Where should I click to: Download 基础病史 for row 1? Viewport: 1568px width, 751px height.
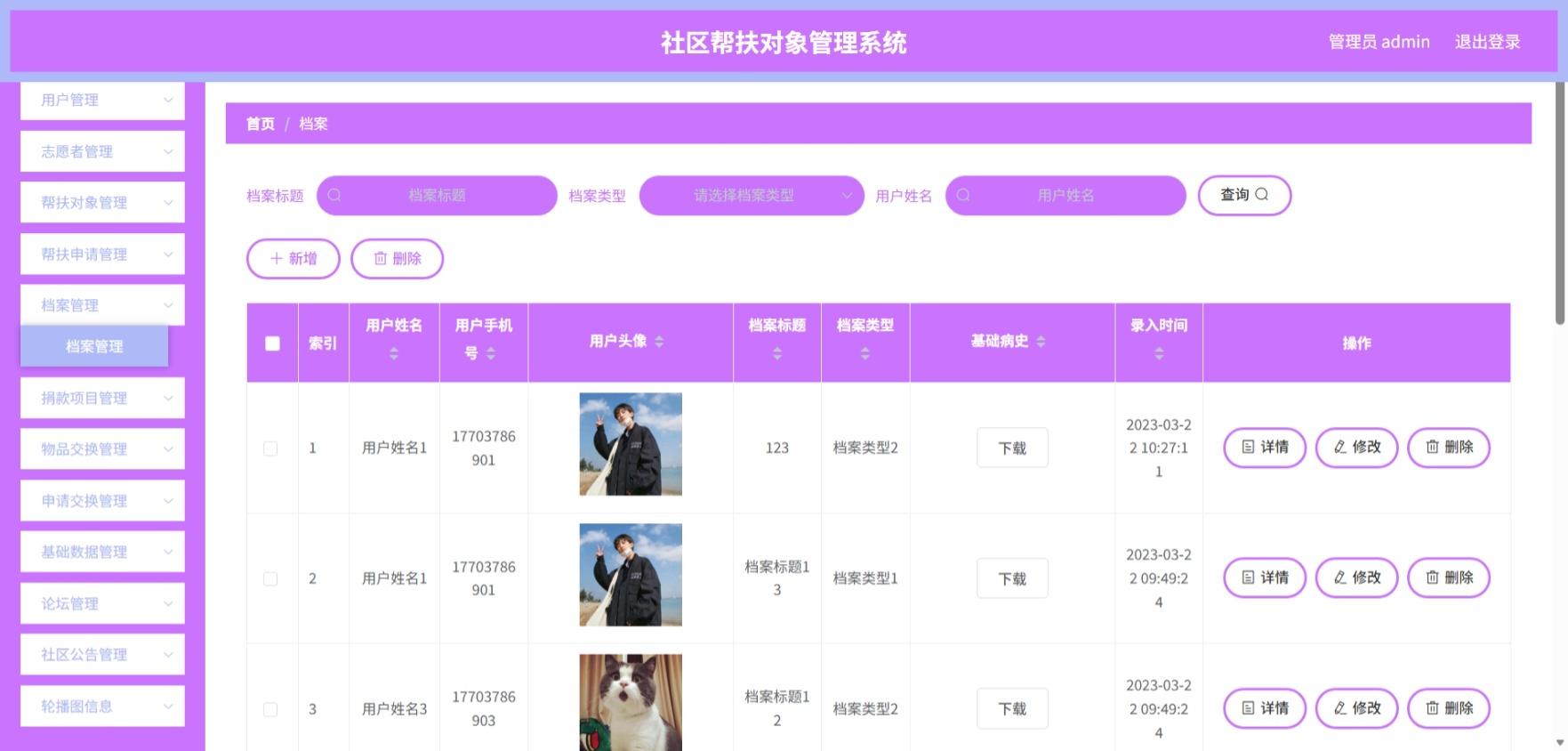[1012, 448]
